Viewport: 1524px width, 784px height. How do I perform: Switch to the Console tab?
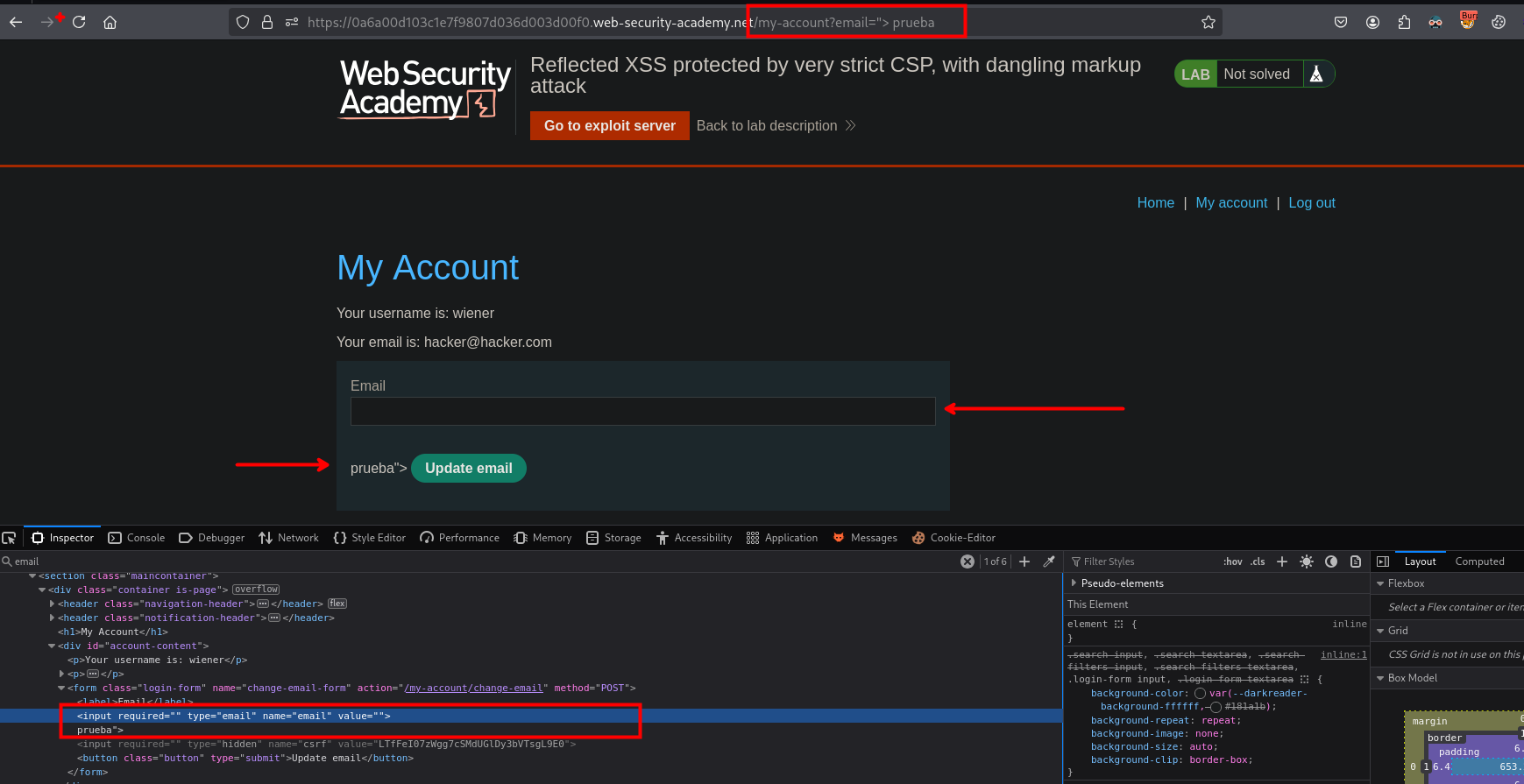click(x=137, y=538)
